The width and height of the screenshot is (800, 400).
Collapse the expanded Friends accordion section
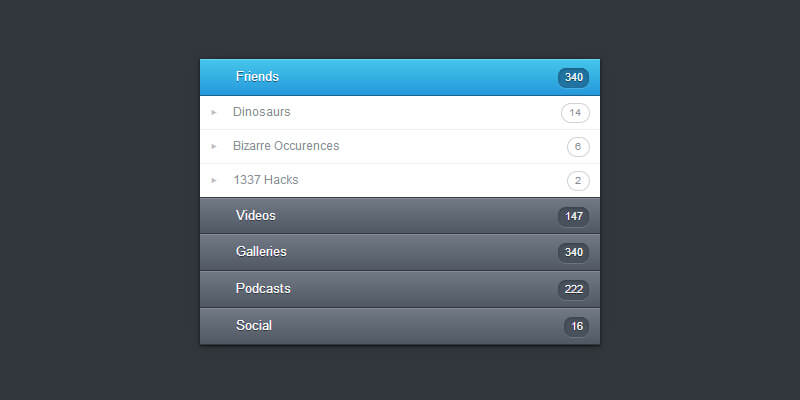pyautogui.click(x=400, y=77)
